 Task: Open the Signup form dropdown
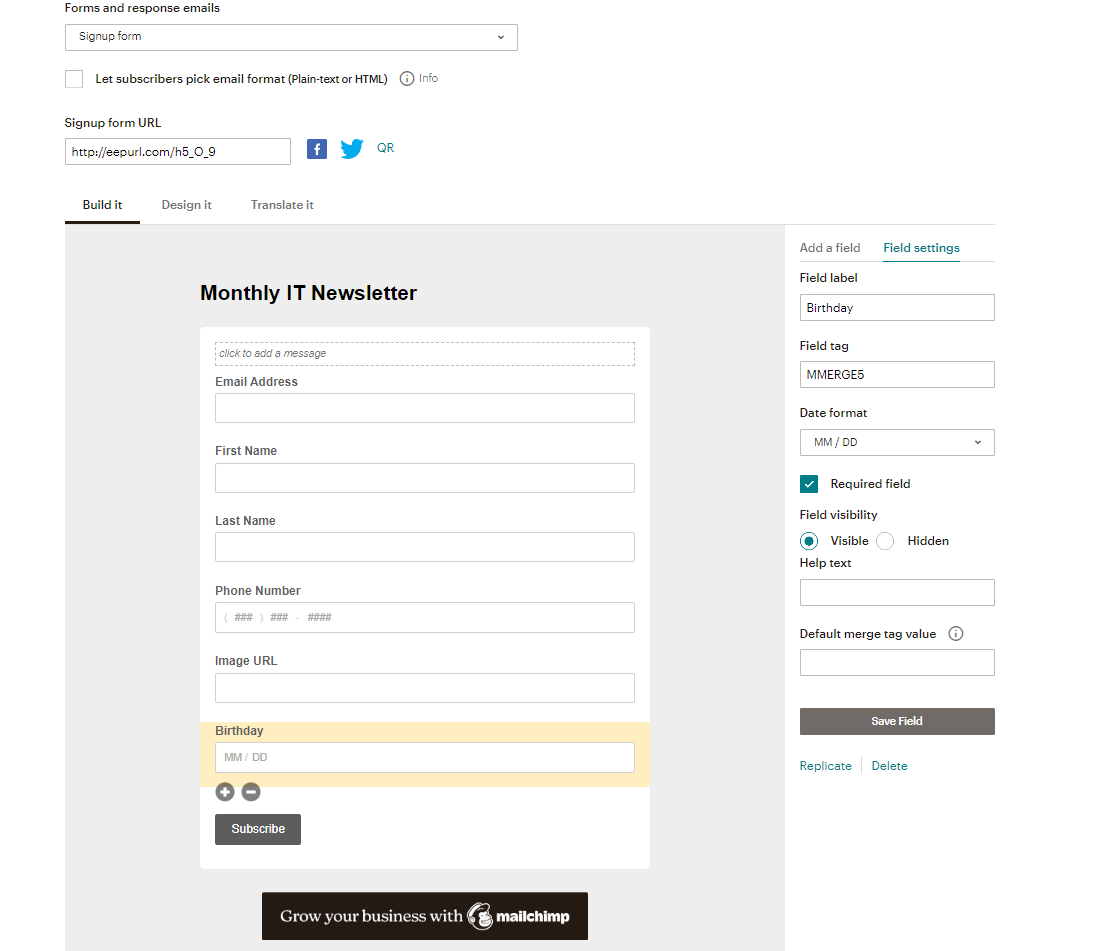[291, 37]
